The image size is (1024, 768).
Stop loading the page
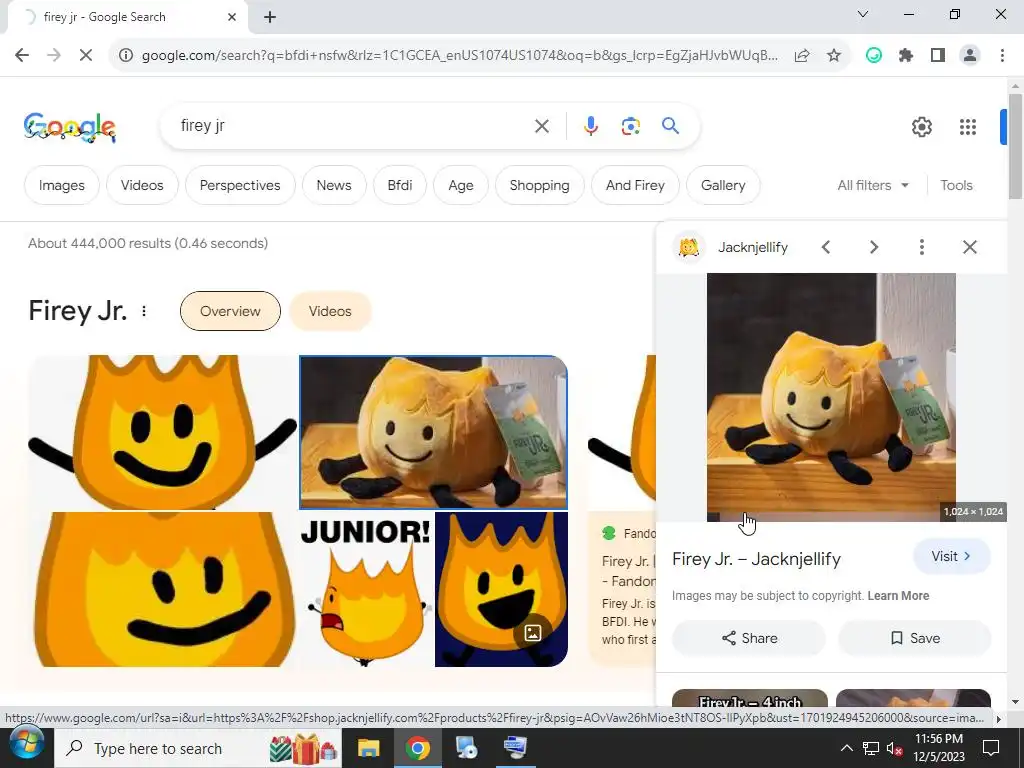(x=86, y=56)
